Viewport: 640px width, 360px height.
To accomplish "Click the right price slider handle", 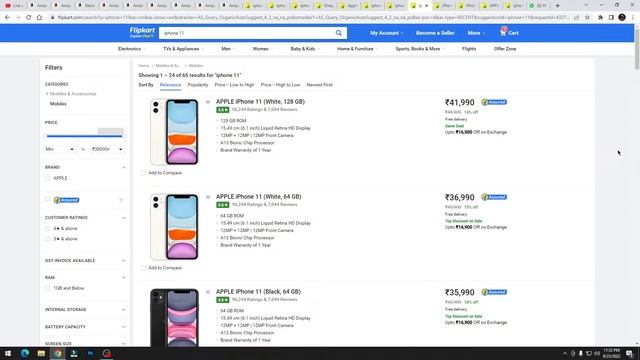I will pos(124,136).
